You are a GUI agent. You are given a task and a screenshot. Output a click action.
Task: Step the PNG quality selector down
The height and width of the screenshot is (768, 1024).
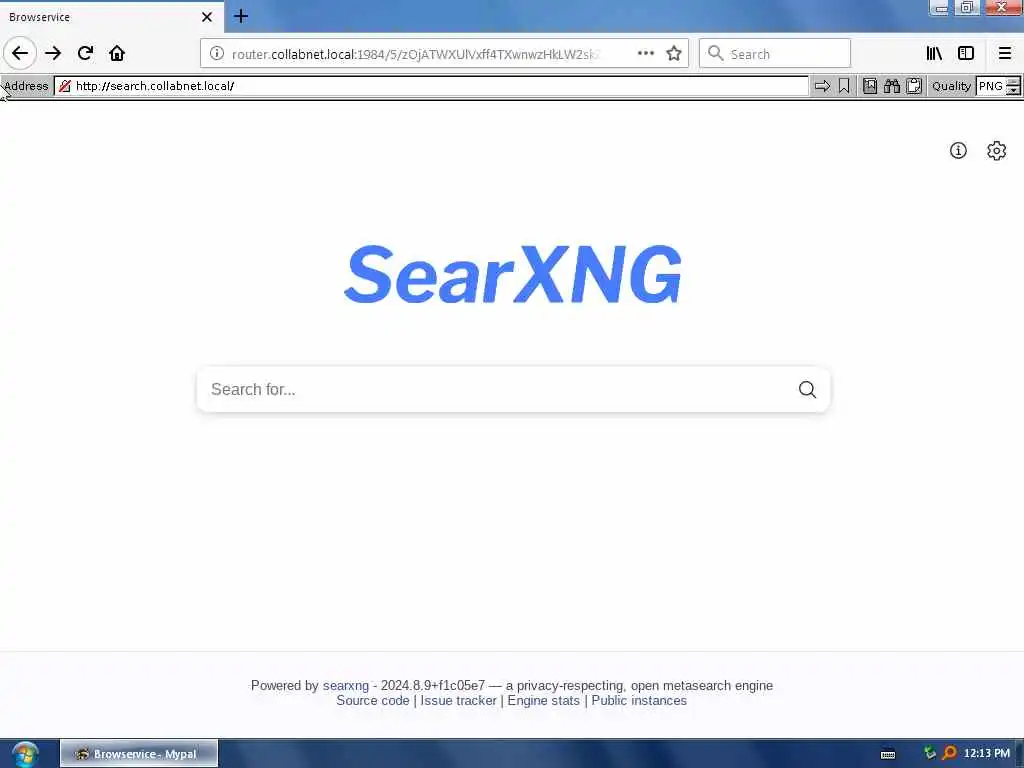[1013, 91]
